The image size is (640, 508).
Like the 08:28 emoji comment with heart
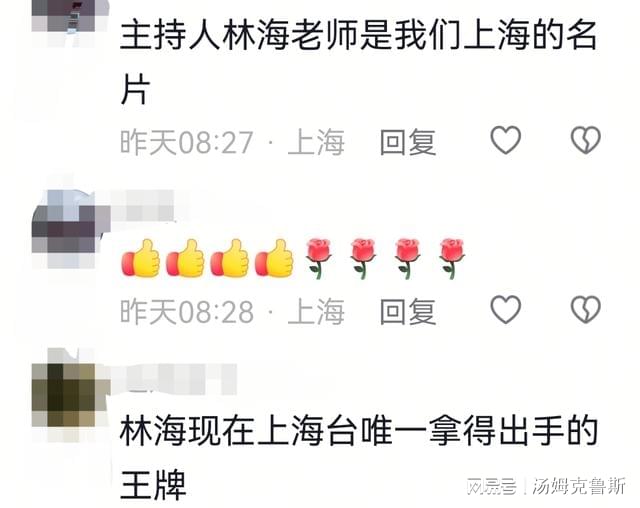pyautogui.click(x=505, y=310)
